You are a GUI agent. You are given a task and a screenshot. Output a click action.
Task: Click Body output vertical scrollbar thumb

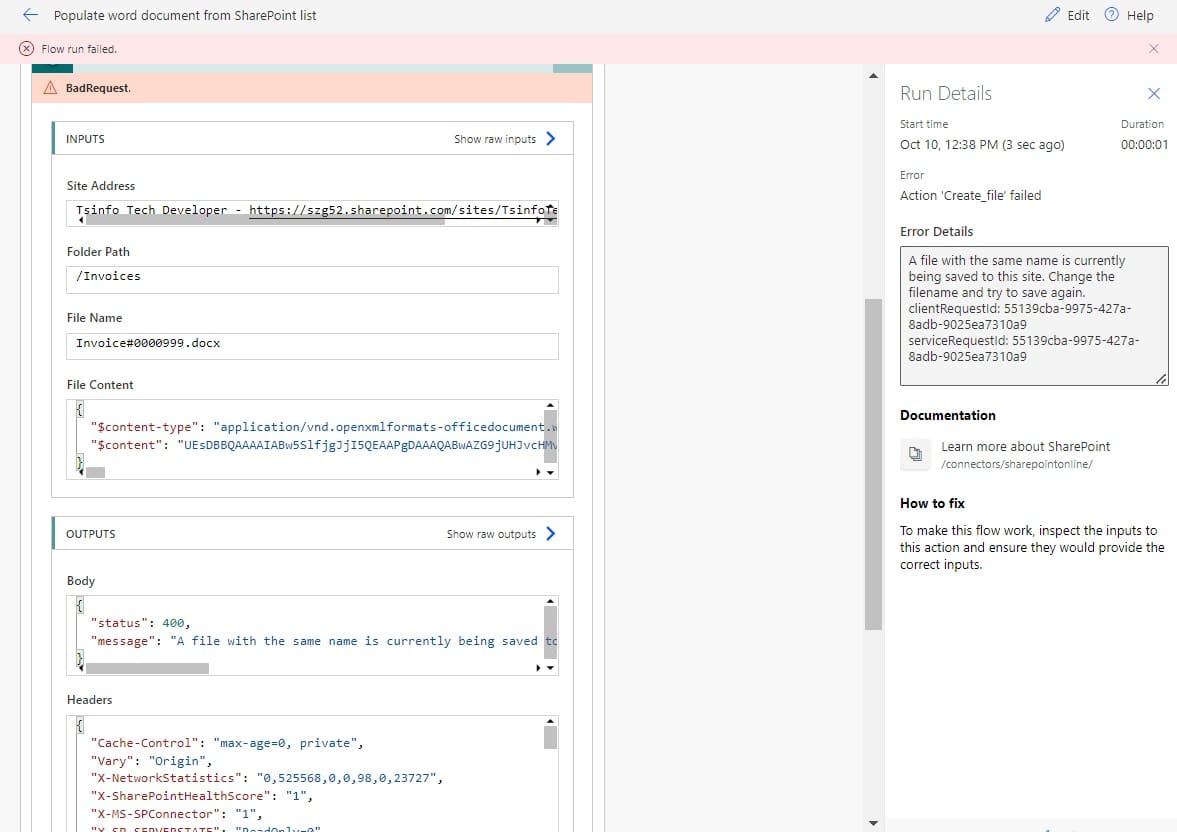550,632
